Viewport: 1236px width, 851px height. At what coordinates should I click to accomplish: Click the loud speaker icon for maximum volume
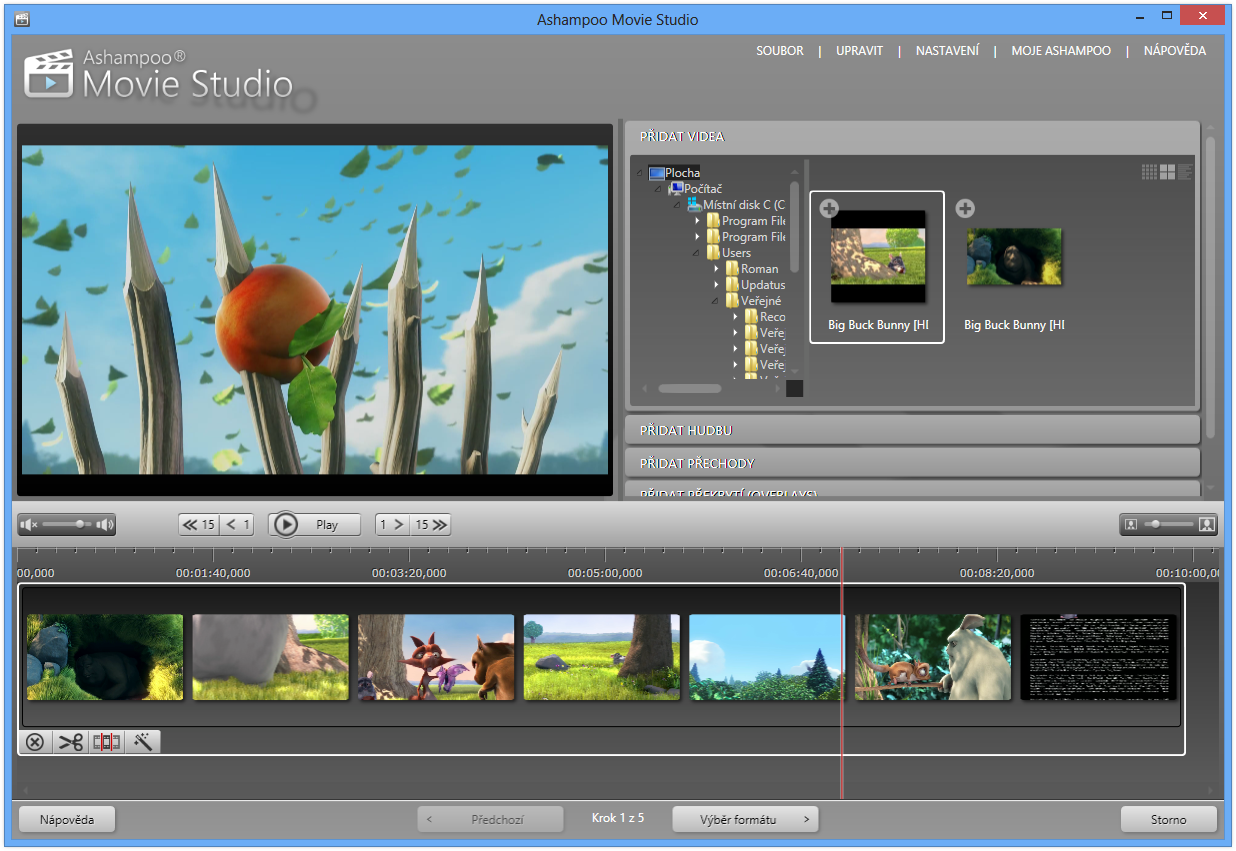105,524
